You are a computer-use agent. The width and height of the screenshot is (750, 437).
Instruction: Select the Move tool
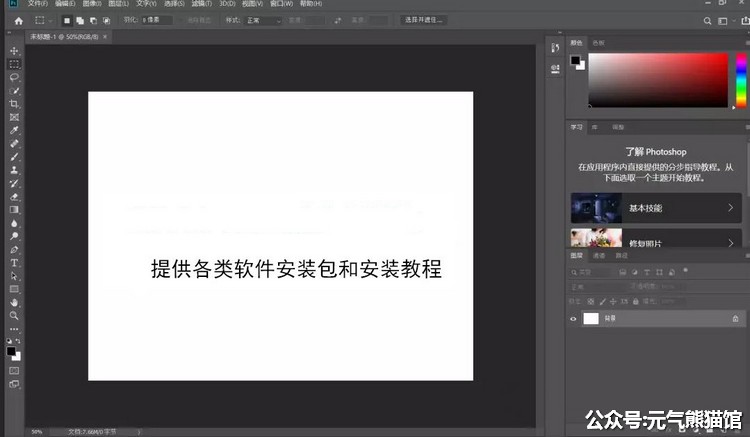[x=14, y=50]
